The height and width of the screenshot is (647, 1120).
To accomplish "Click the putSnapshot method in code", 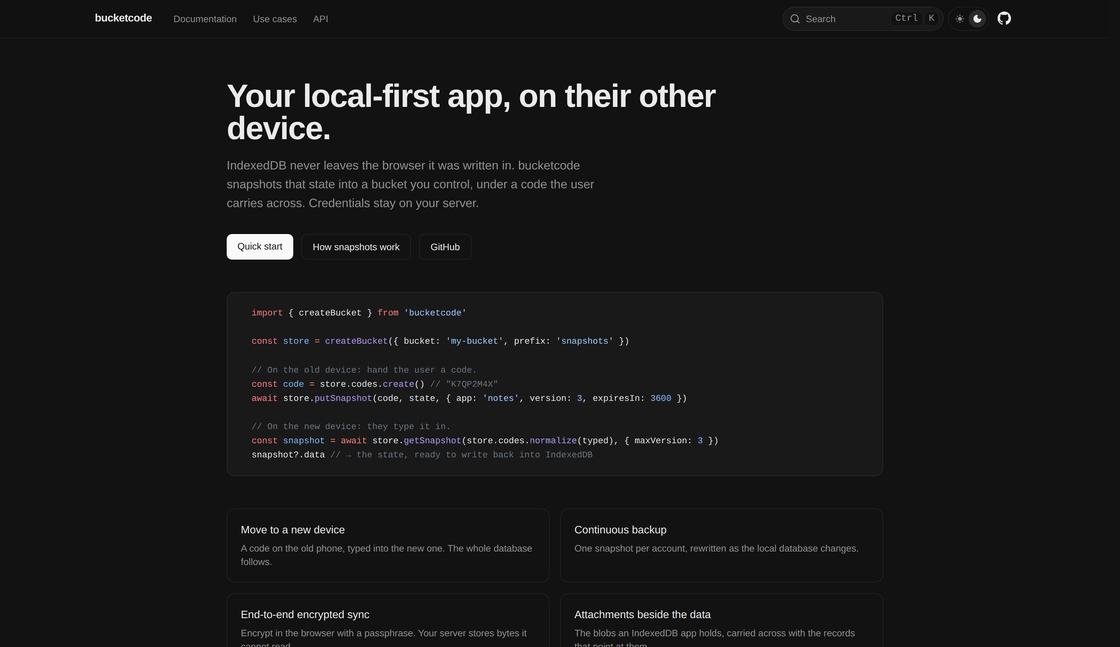I will (x=343, y=398).
